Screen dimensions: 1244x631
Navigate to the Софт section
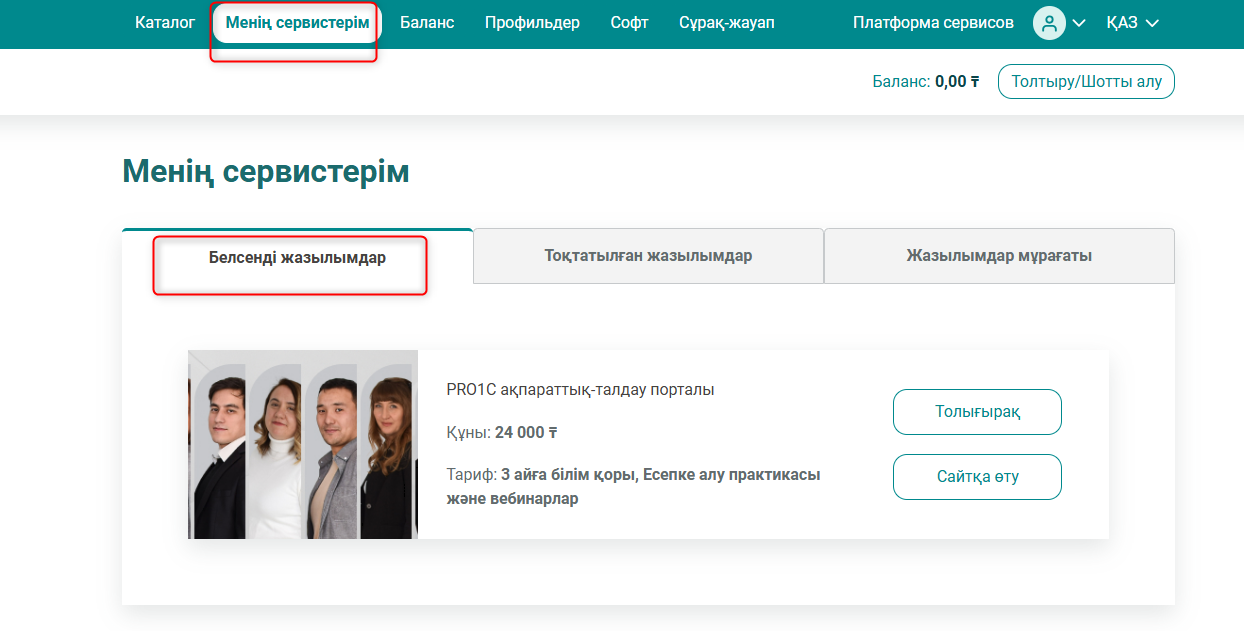pyautogui.click(x=629, y=23)
